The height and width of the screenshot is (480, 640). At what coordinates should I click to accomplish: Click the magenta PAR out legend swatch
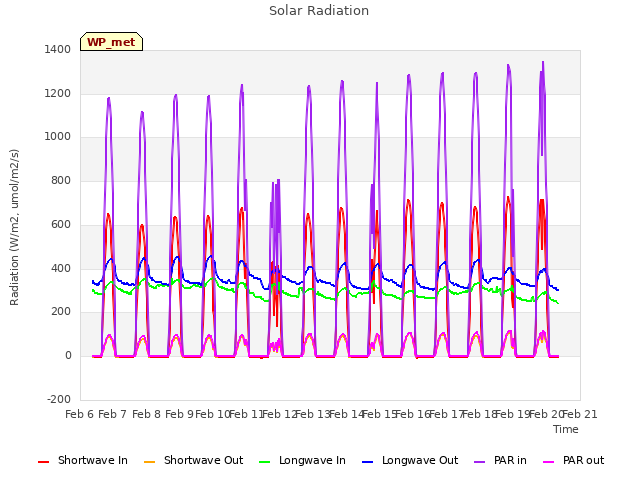click(x=549, y=462)
